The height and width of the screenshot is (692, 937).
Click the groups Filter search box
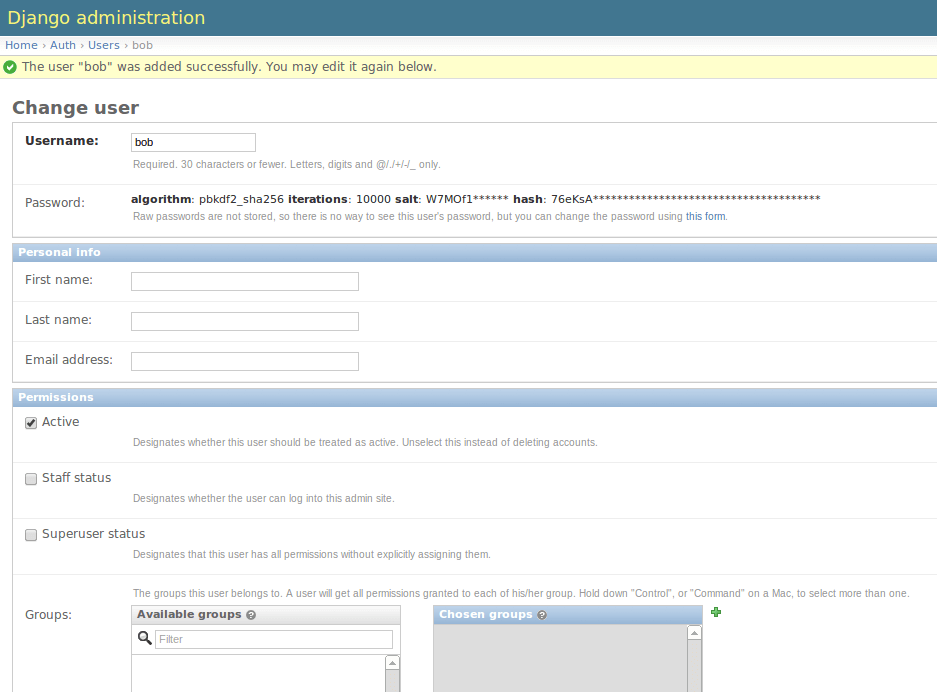point(274,639)
